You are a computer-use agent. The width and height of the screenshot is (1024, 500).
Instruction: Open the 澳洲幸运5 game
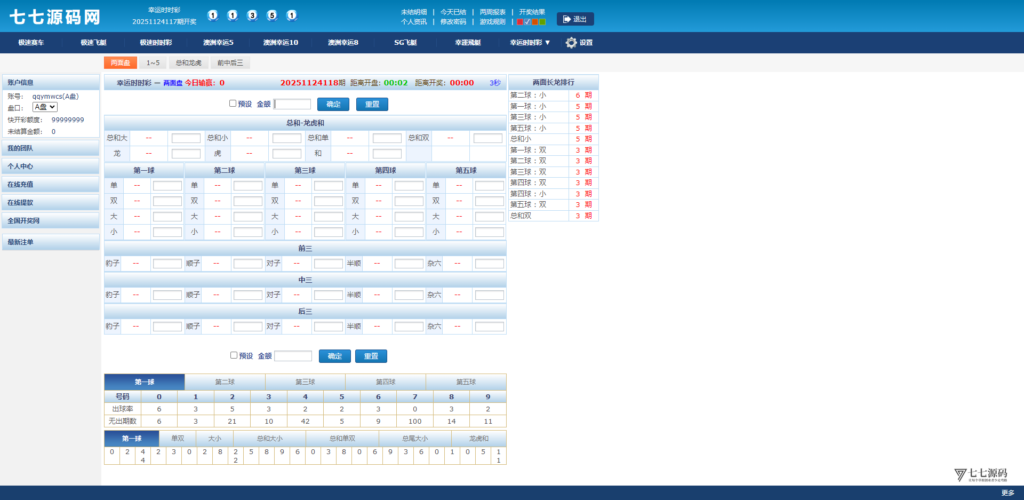[217, 42]
